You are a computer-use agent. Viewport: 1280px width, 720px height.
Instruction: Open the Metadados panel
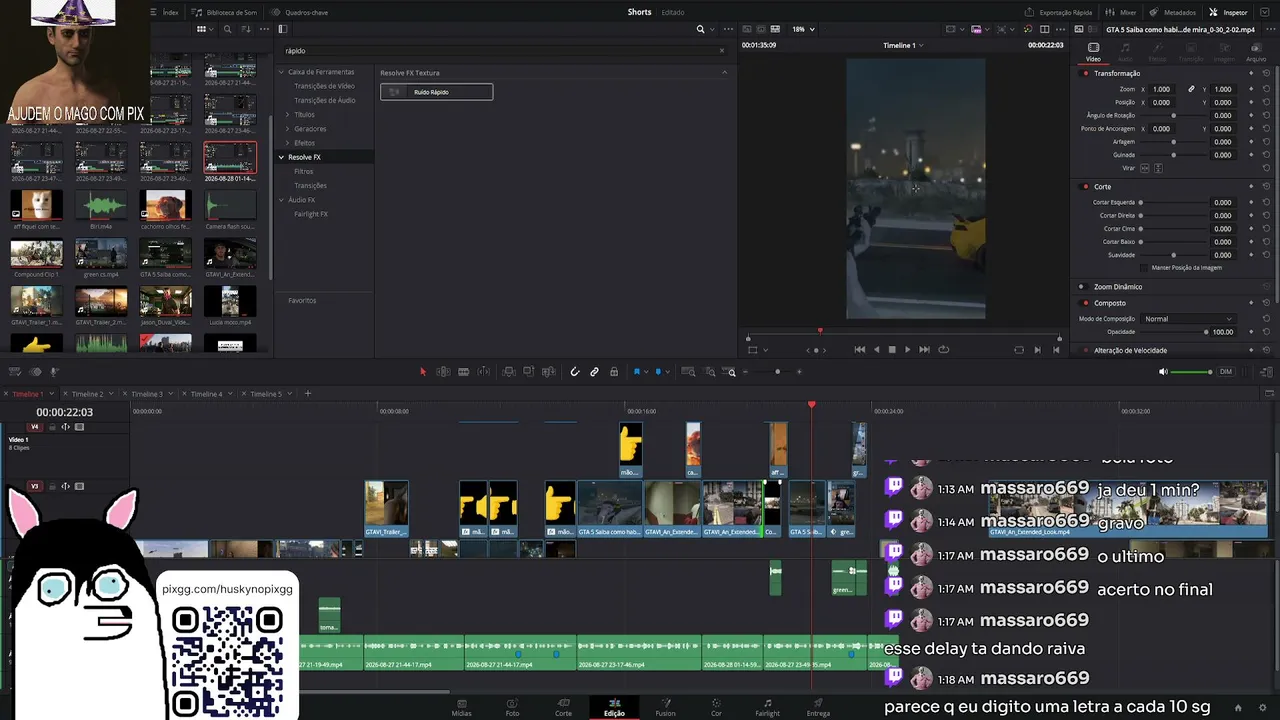pyautogui.click(x=1174, y=12)
